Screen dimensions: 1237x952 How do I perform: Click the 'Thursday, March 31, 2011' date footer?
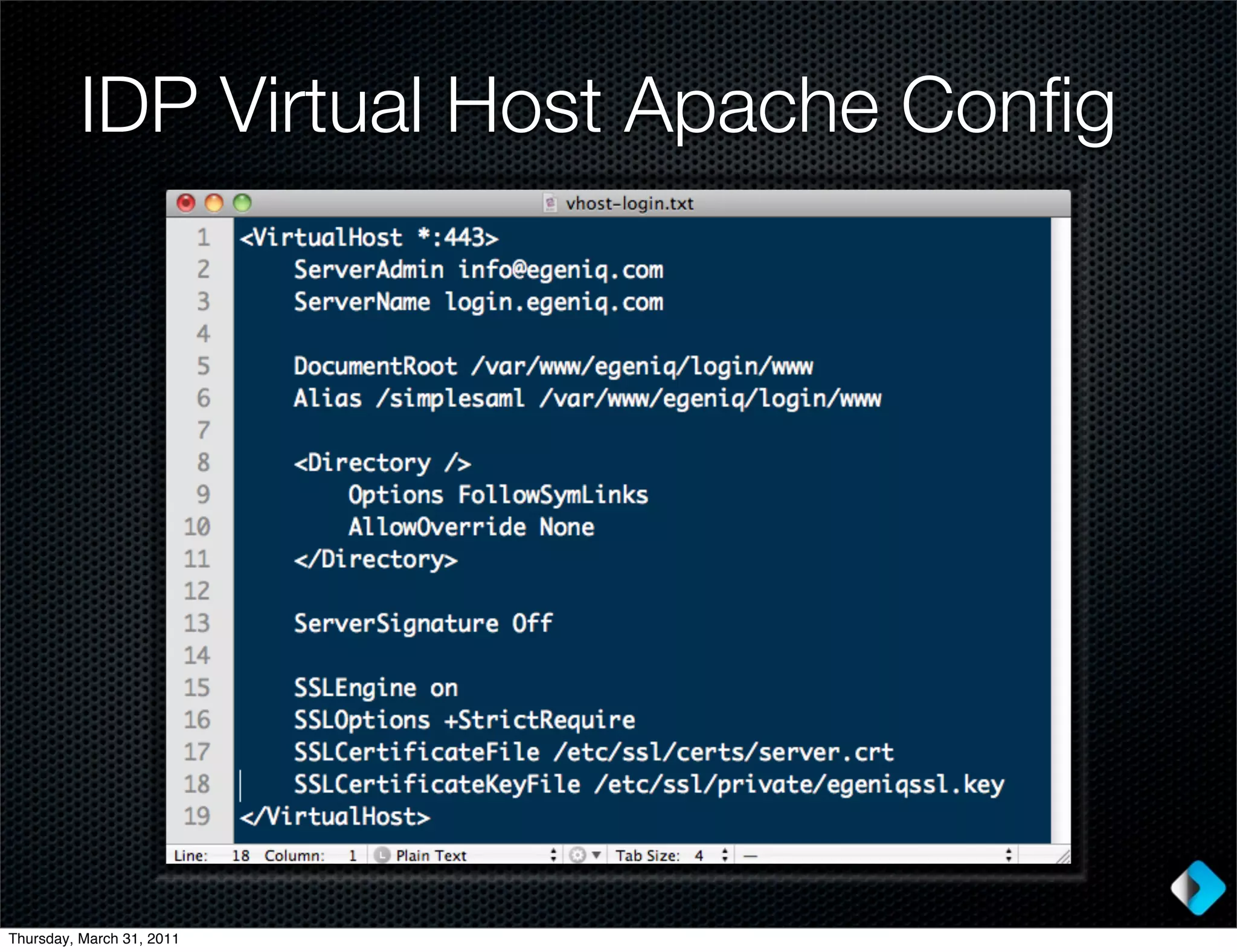click(x=94, y=939)
